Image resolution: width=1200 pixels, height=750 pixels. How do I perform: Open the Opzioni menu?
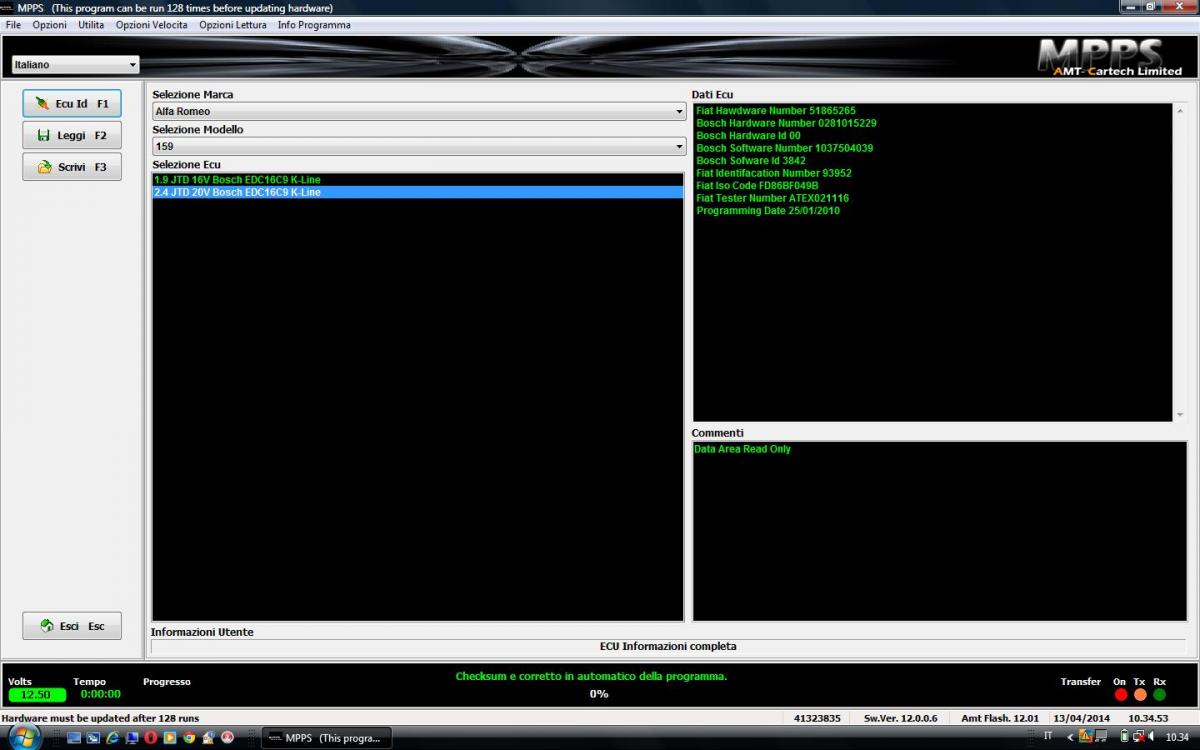point(50,25)
